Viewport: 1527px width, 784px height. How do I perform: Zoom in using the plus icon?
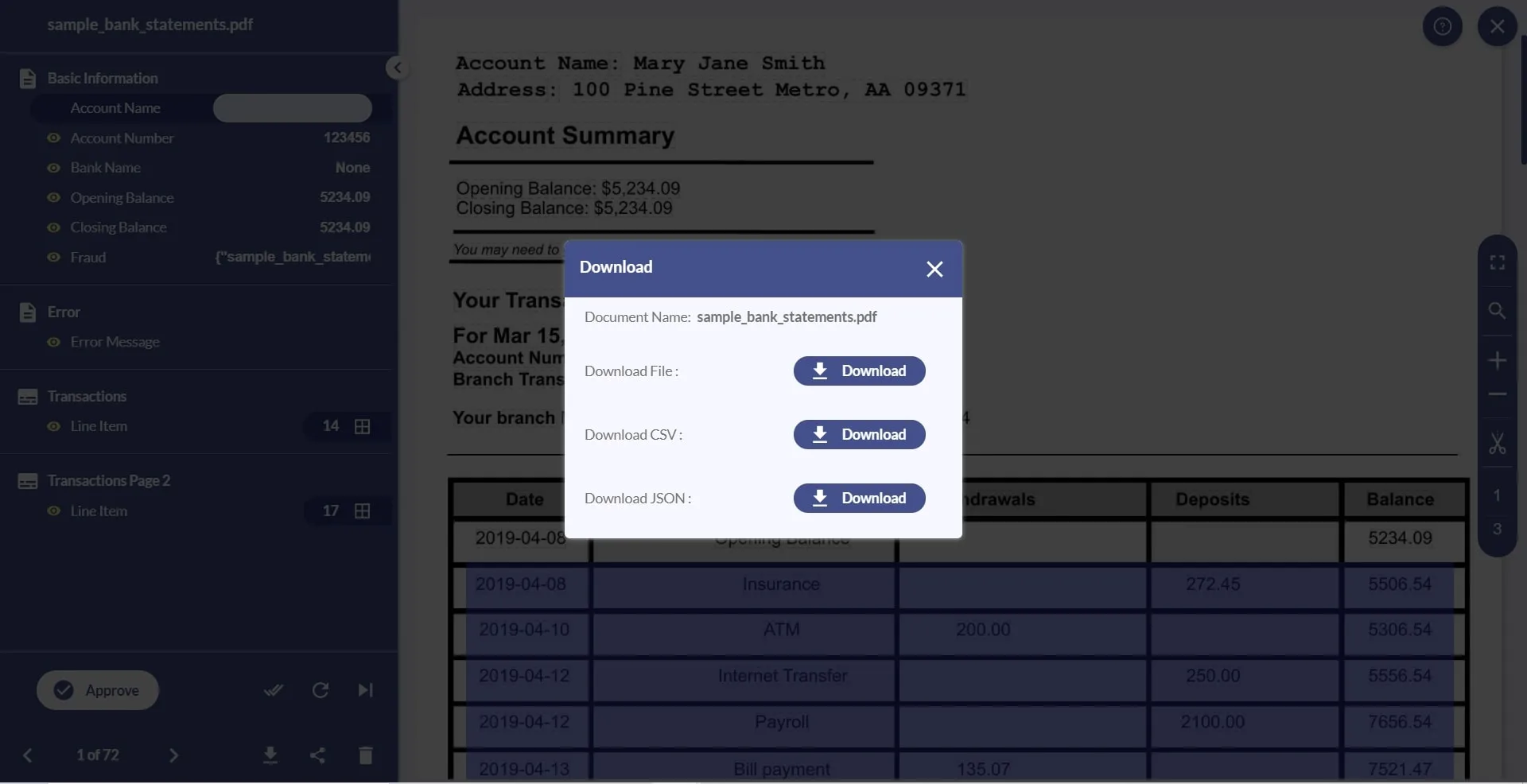pos(1498,359)
